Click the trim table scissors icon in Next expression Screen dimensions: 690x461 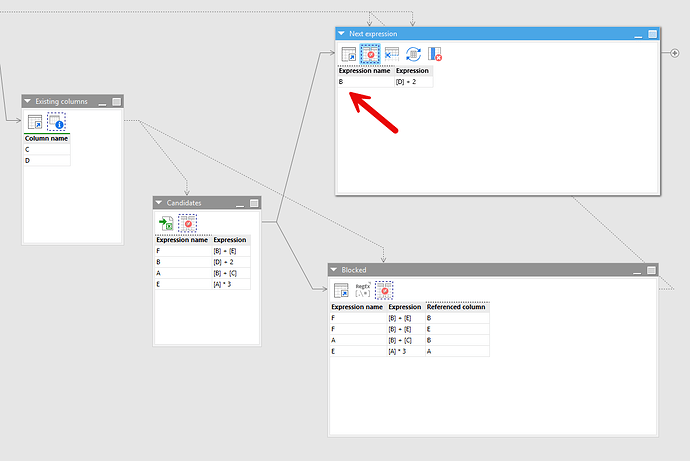pyautogui.click(x=392, y=54)
